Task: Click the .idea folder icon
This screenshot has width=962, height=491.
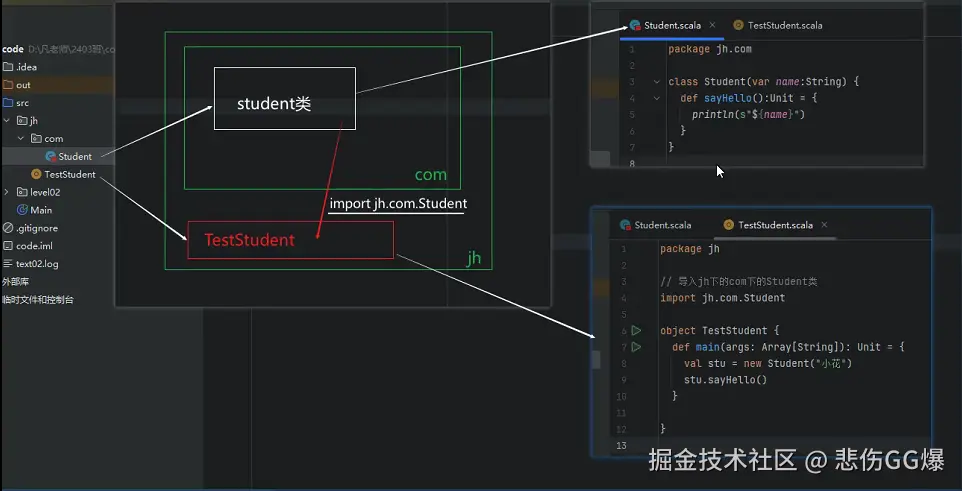Action: 7,67
